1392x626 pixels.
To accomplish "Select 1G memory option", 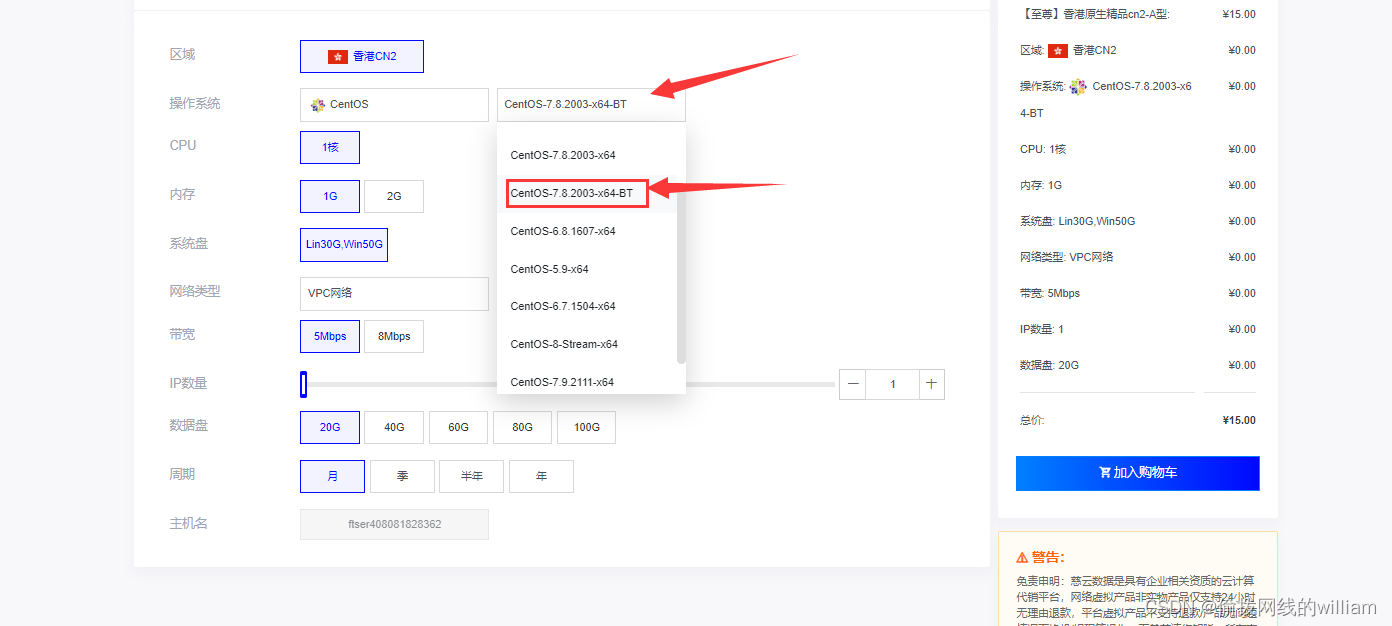I will (x=330, y=196).
